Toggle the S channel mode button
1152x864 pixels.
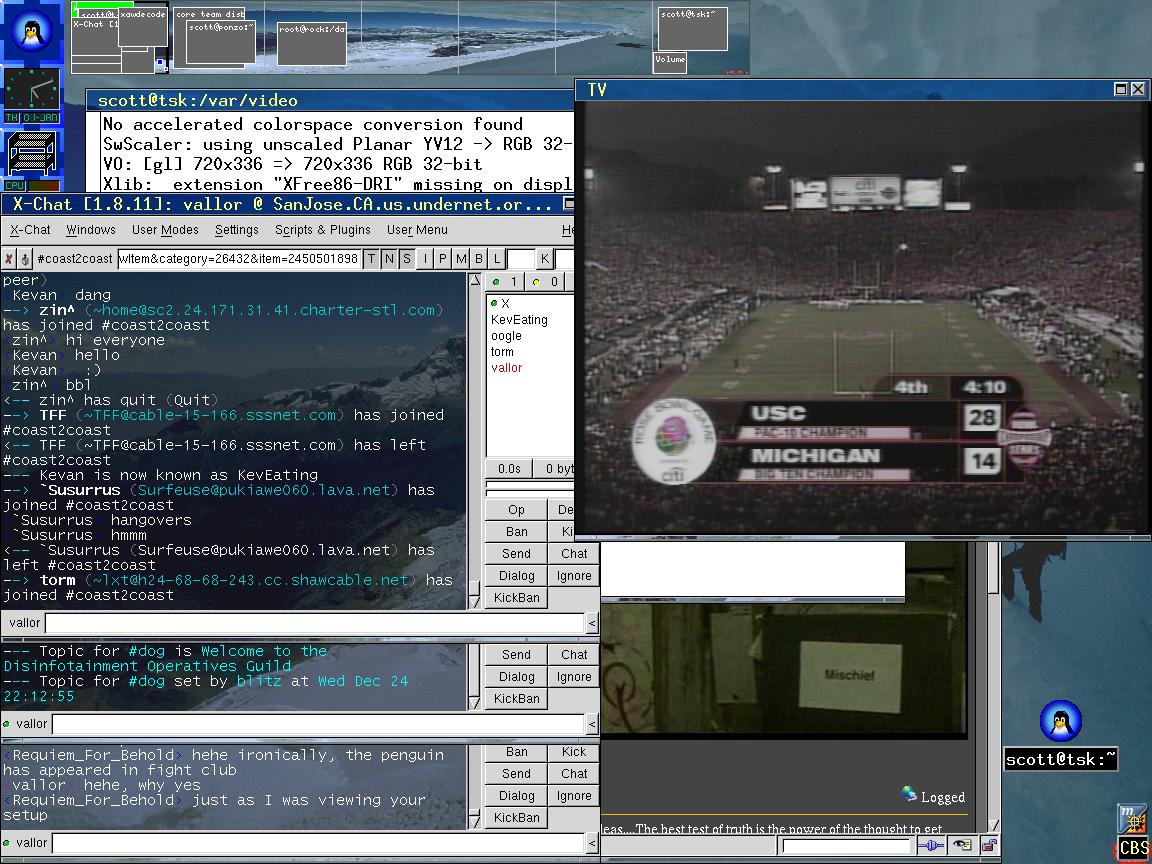click(x=407, y=259)
